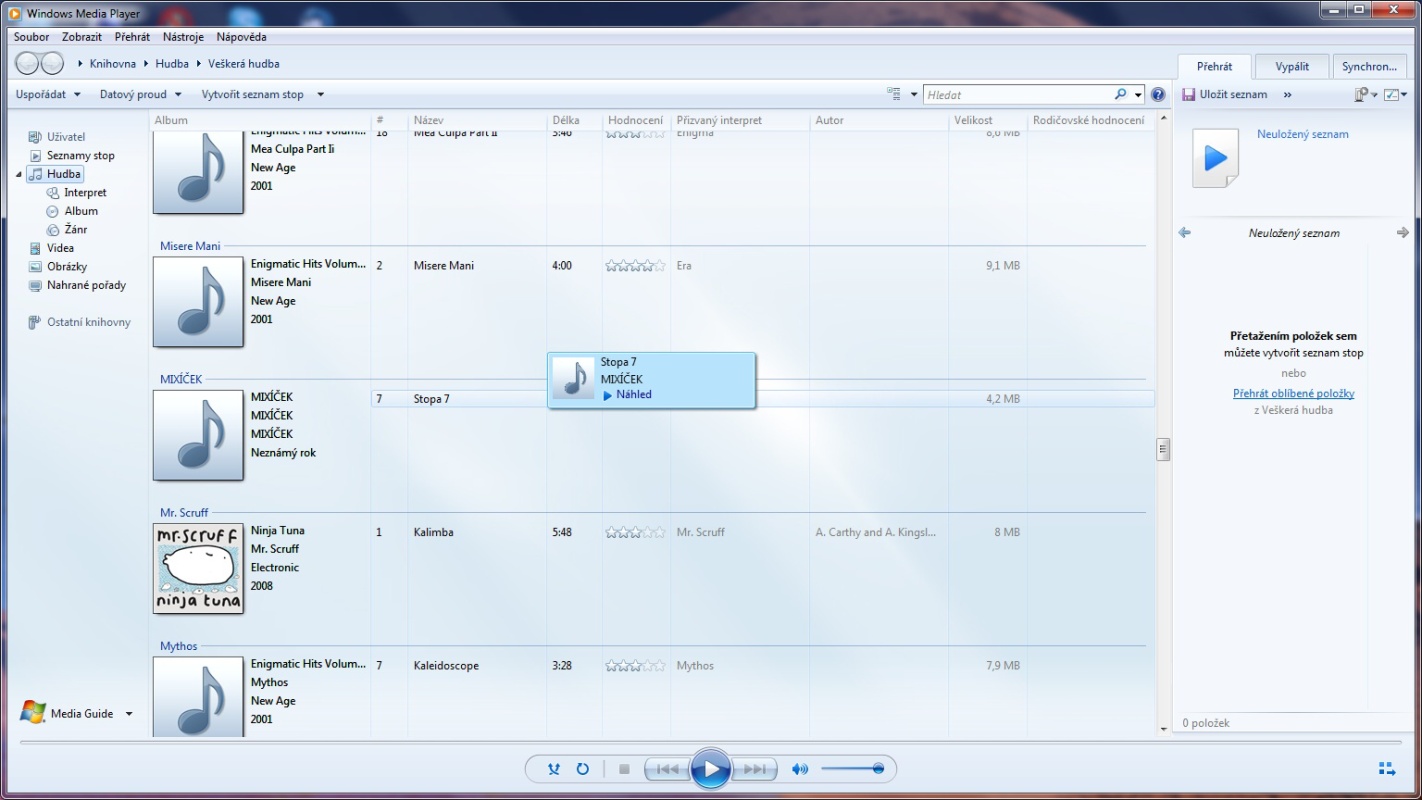This screenshot has width=1422, height=800.
Task: Open the Nástroje menu
Action: (x=183, y=37)
